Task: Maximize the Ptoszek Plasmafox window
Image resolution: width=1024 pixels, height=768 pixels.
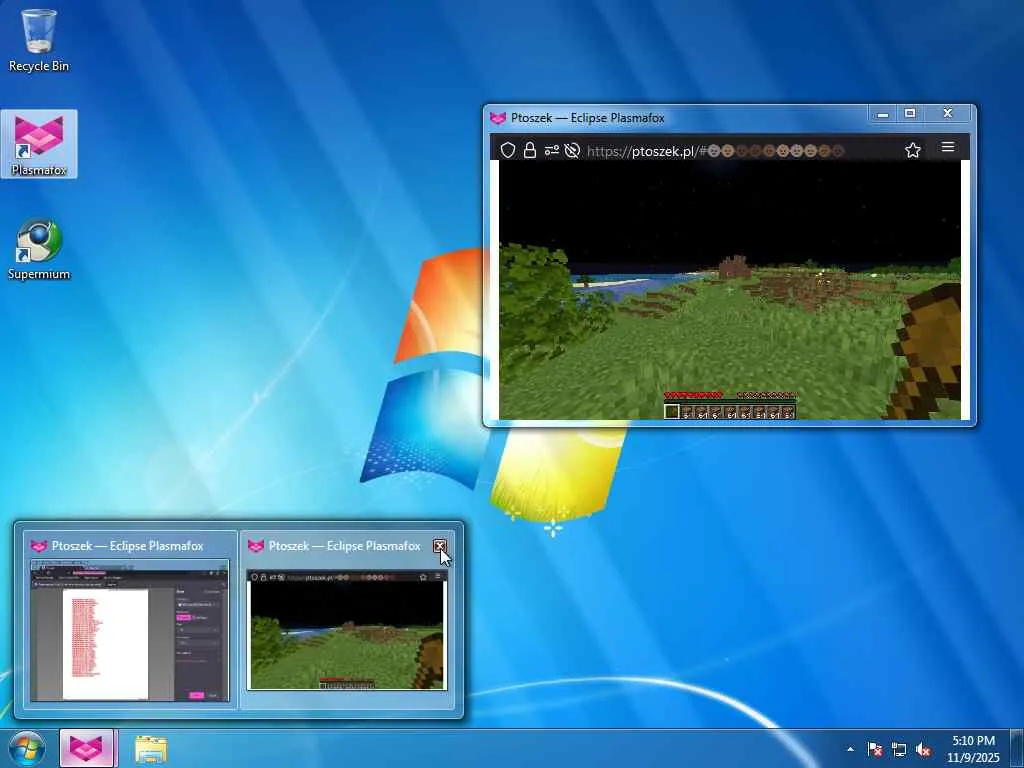Action: coord(910,114)
